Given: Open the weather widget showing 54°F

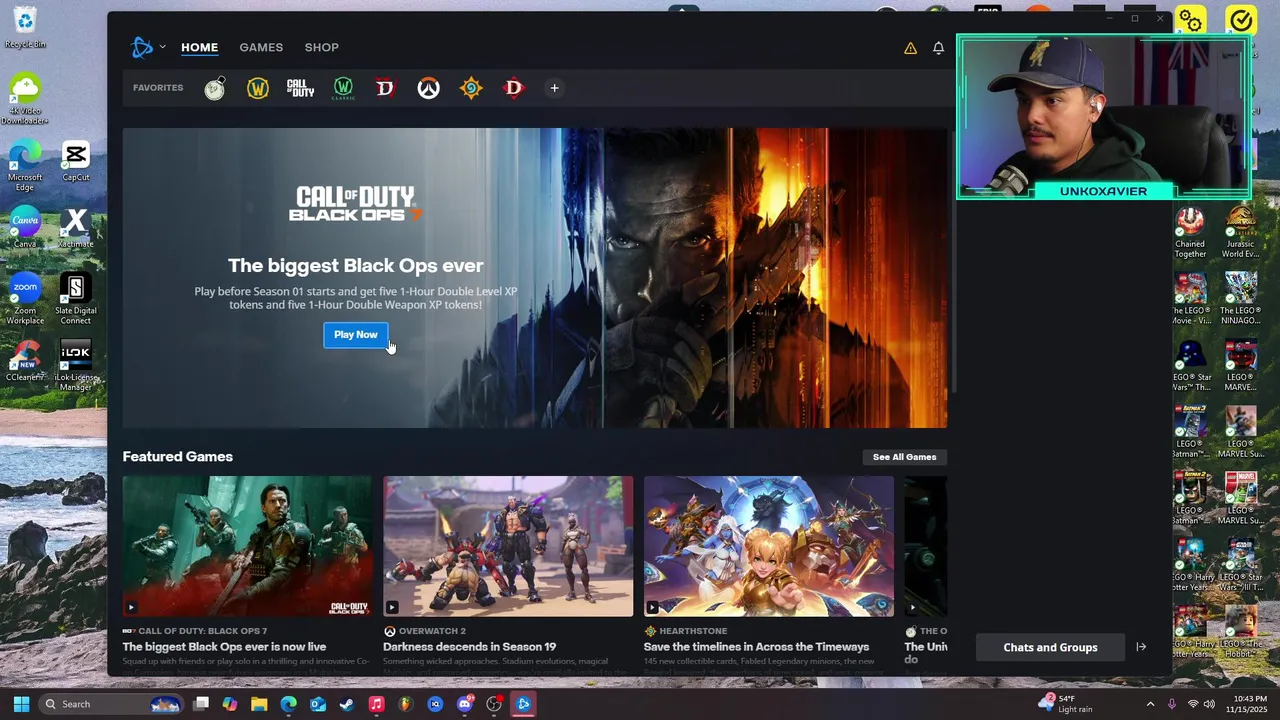Looking at the screenshot, I should 1066,704.
